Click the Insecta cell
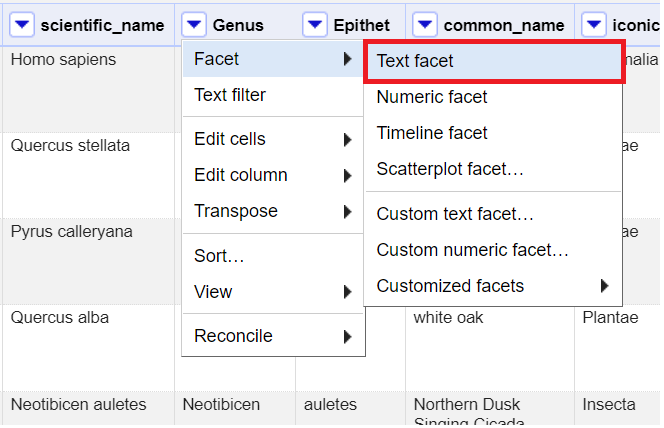Screen dimensions: 664x428 617,408
